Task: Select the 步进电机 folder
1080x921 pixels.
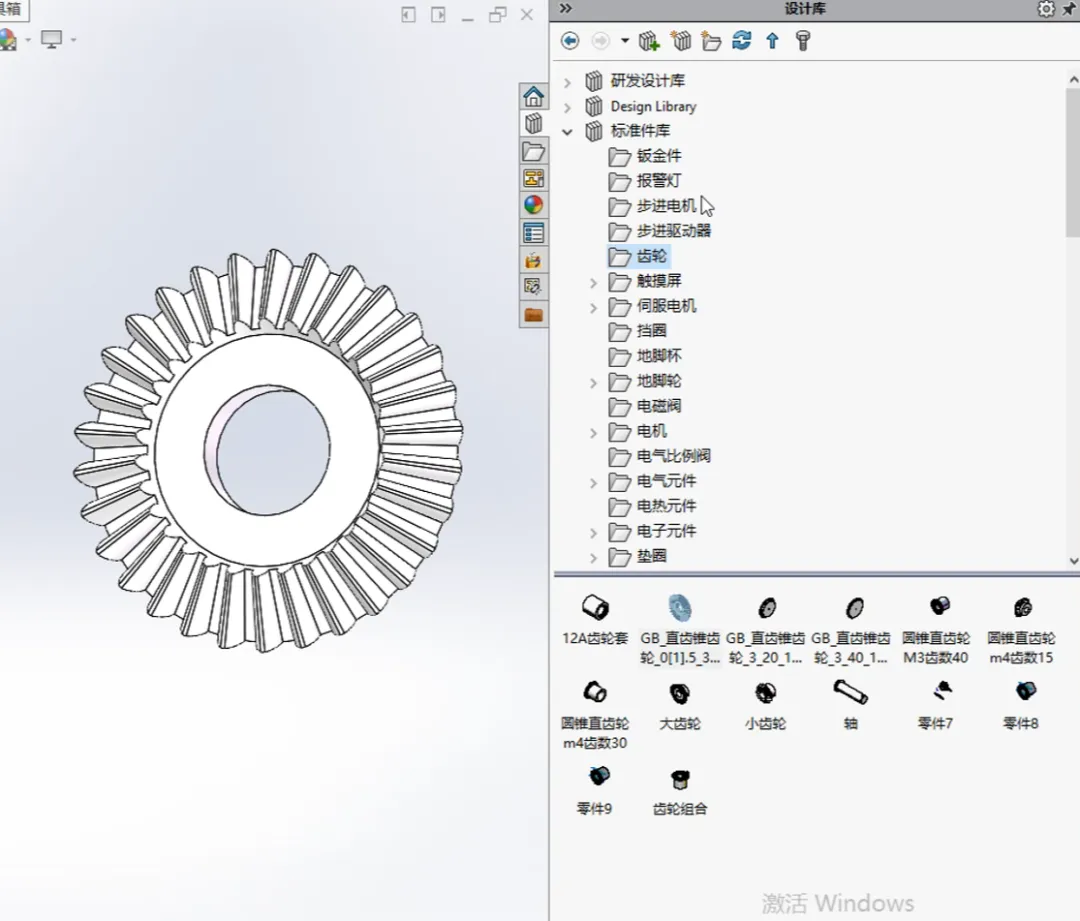Action: [652, 206]
